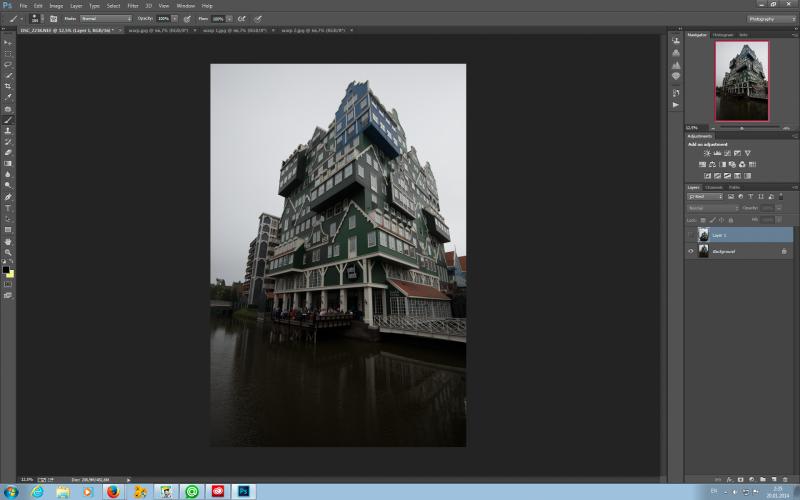This screenshot has width=800, height=500.
Task: Open the brush panel toggle in options bar
Action: pos(54,19)
